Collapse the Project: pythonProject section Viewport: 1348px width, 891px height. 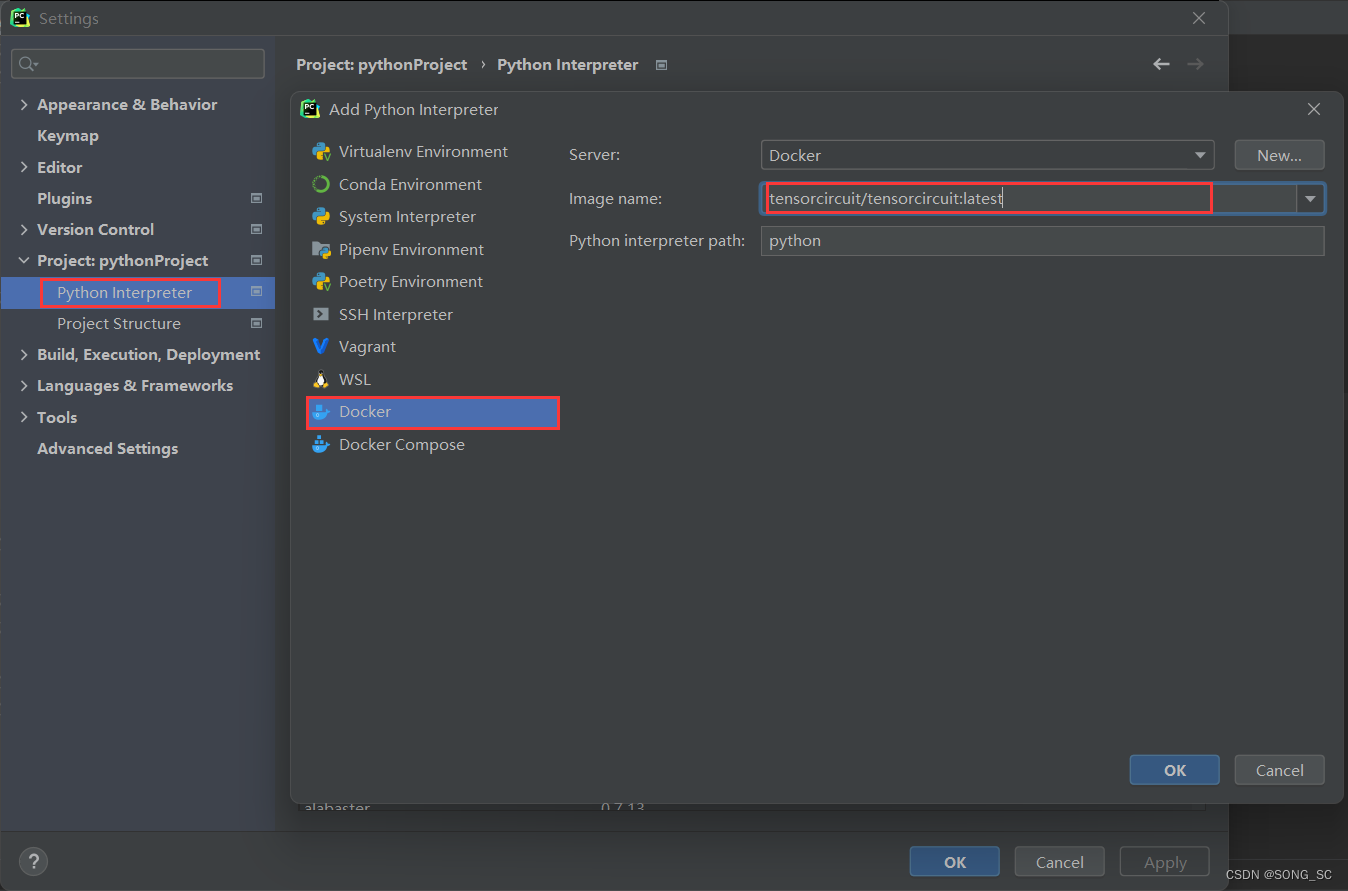[x=23, y=260]
